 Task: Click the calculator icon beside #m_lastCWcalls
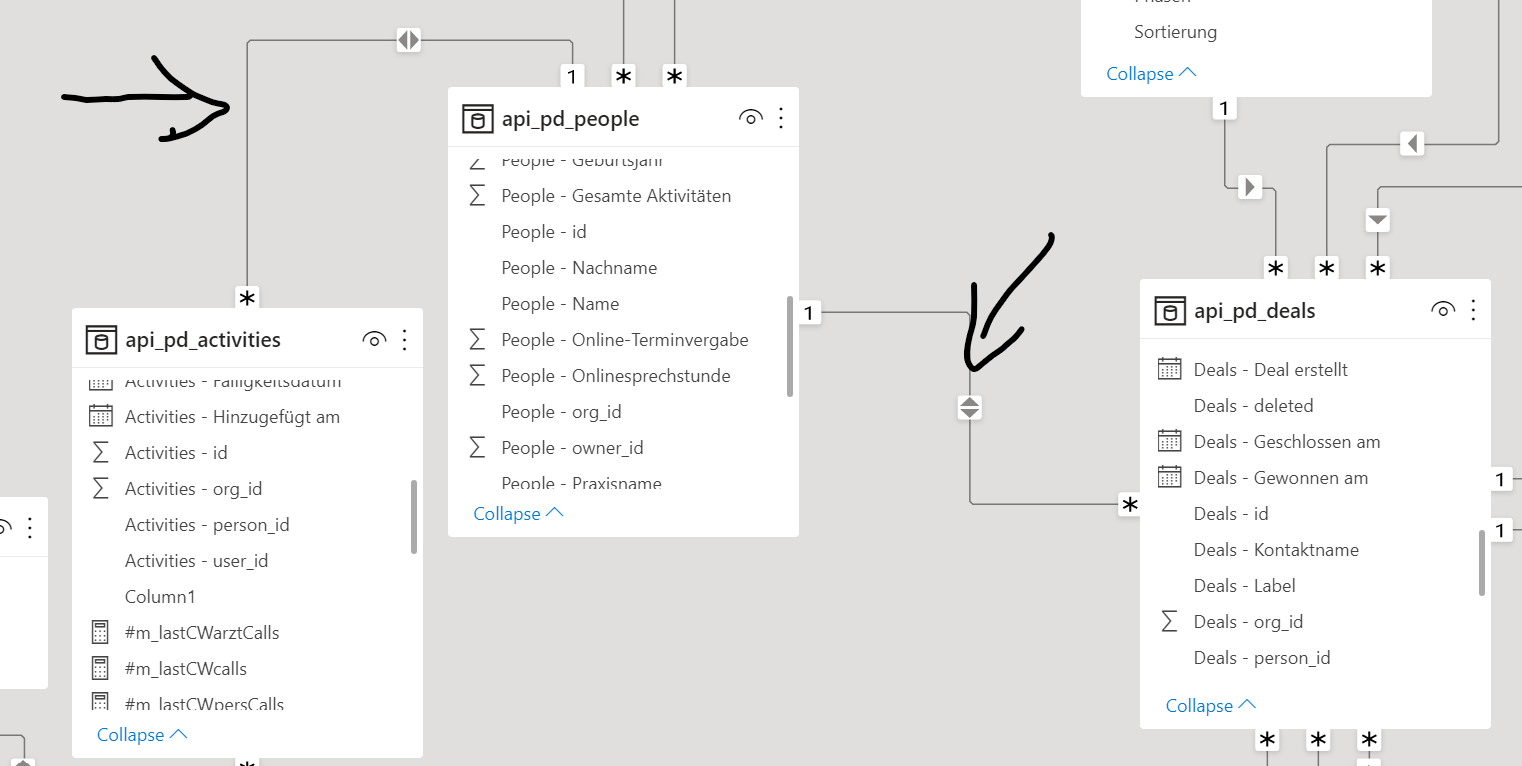[99, 668]
